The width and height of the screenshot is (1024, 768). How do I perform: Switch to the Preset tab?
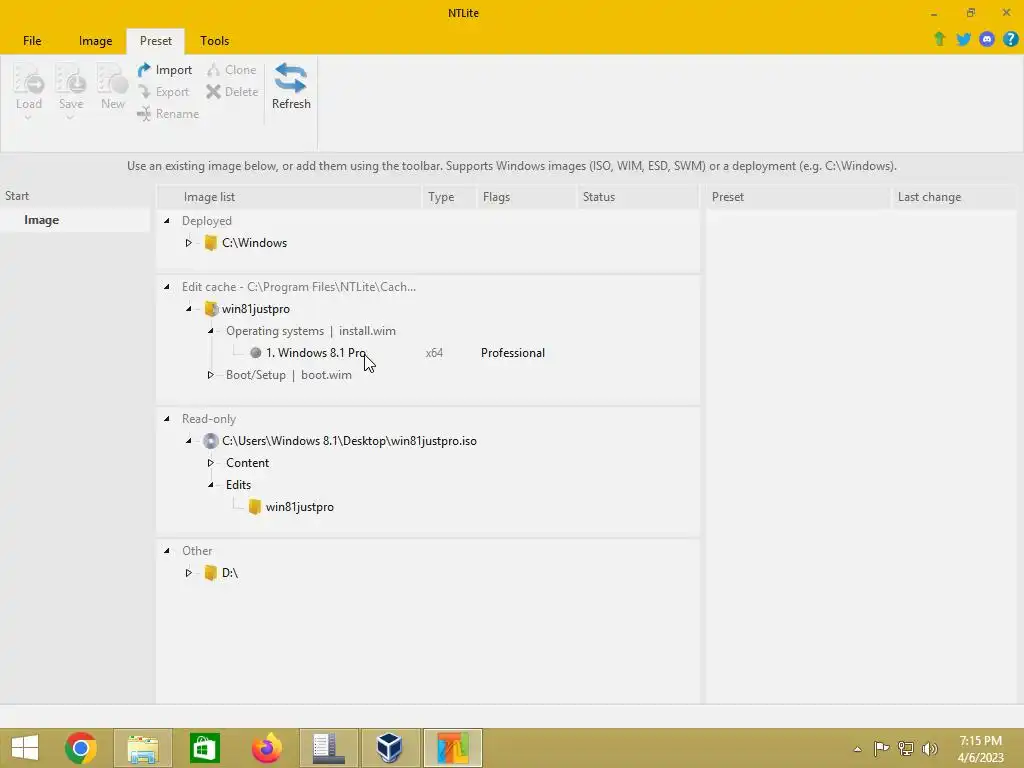(x=155, y=40)
